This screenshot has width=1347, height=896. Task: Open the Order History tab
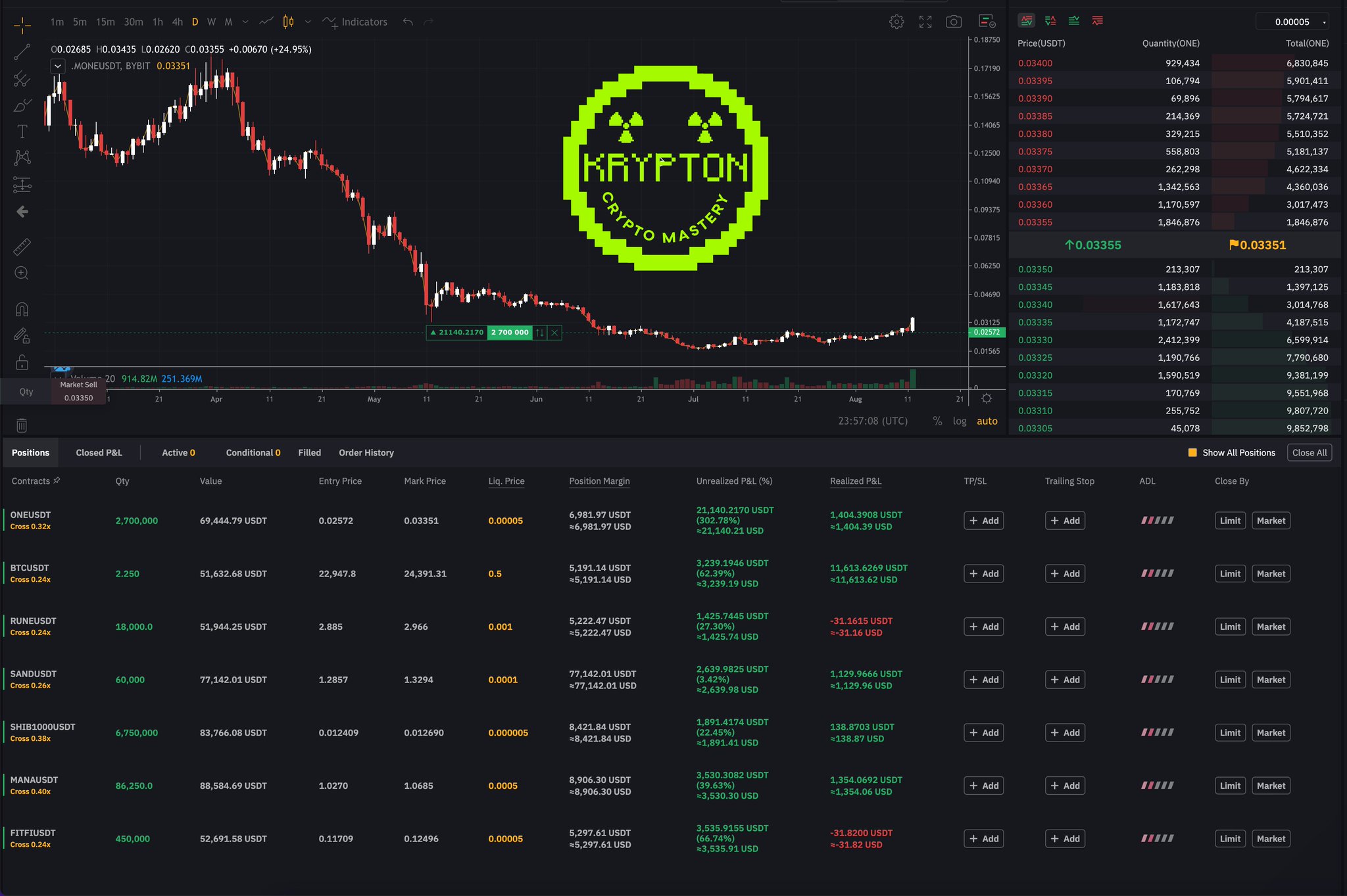pyautogui.click(x=366, y=453)
